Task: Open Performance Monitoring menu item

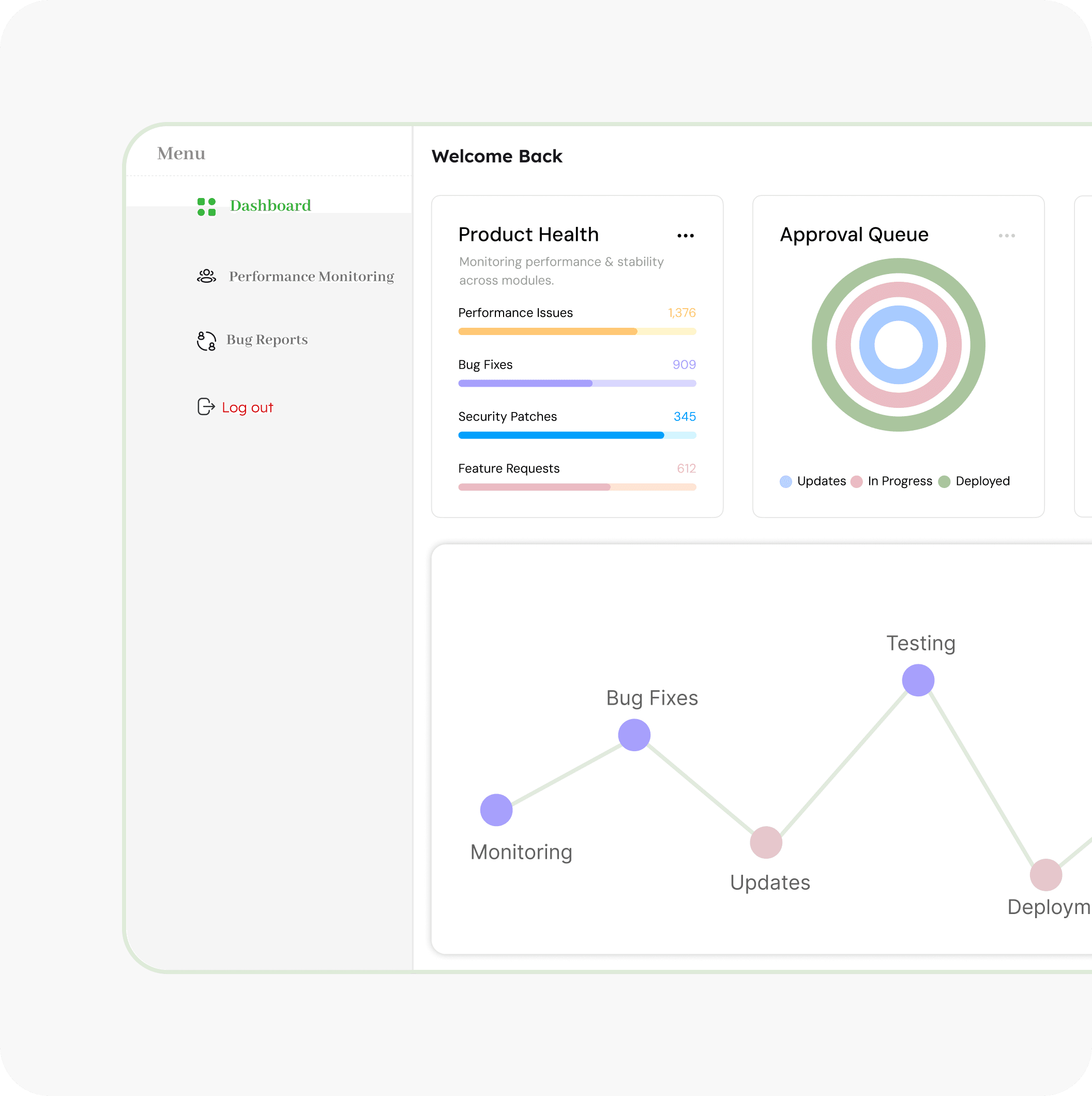Action: 311,276
